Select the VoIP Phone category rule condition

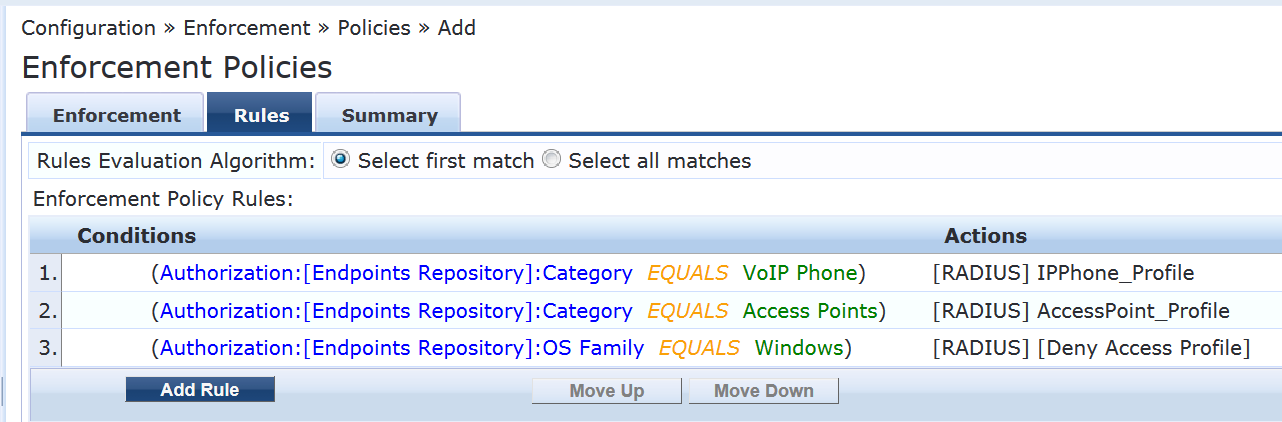click(508, 273)
